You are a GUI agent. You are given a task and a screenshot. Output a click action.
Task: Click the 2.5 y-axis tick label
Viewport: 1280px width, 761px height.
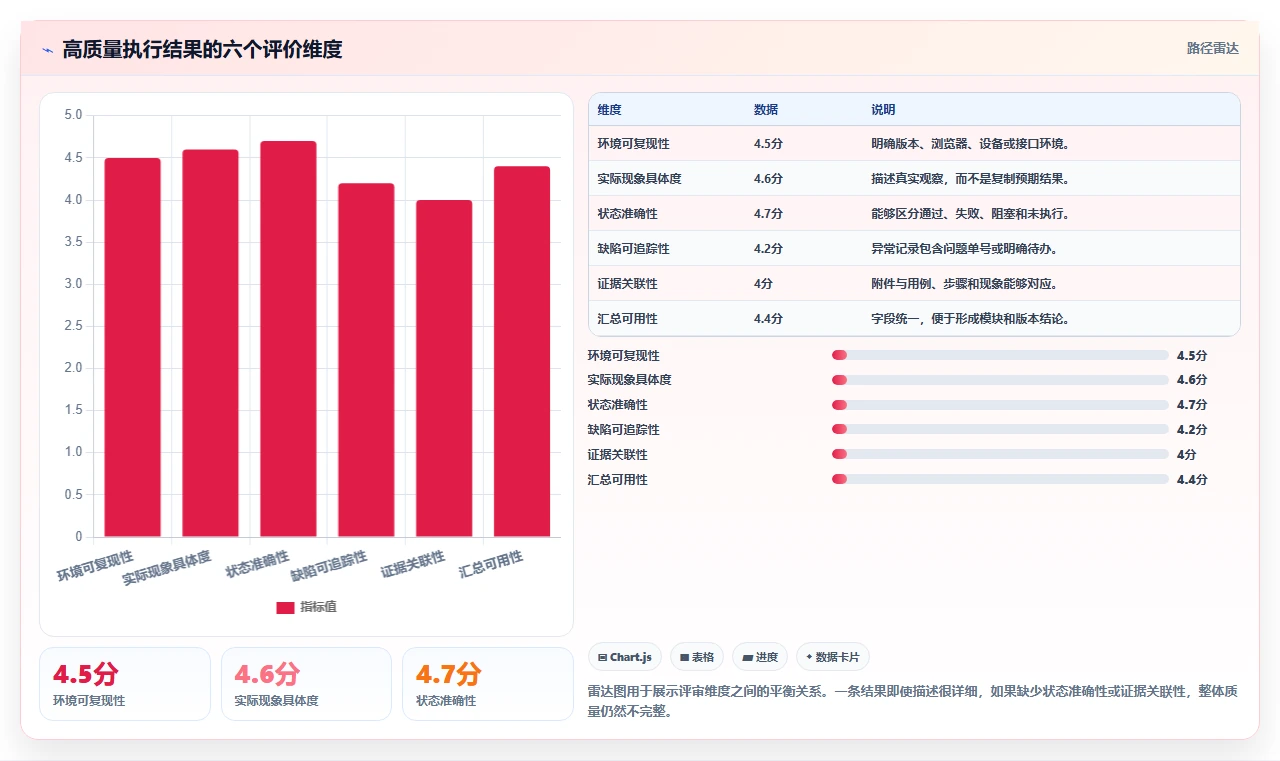pyautogui.click(x=73, y=326)
